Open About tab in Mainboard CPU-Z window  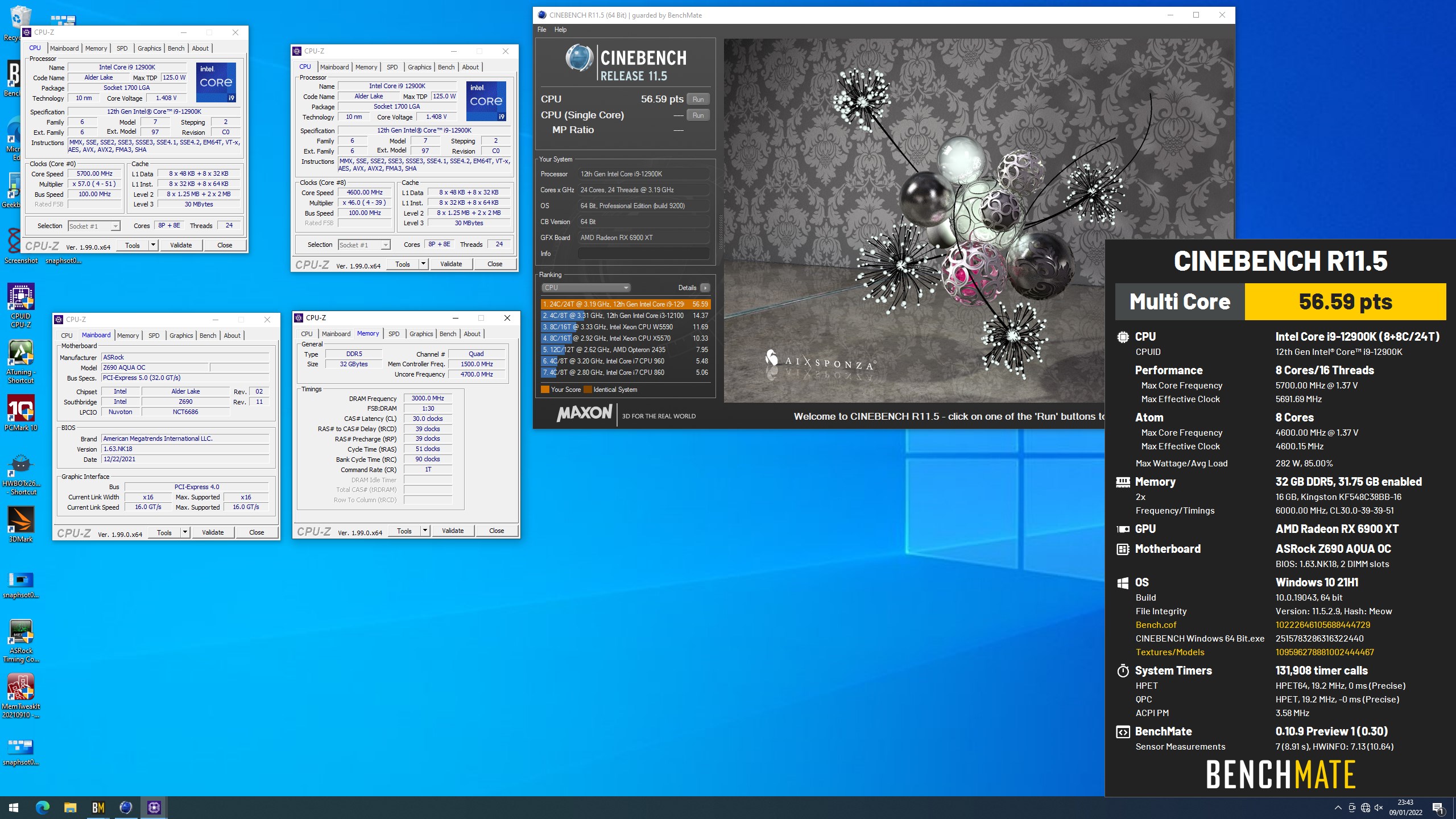tap(232, 336)
